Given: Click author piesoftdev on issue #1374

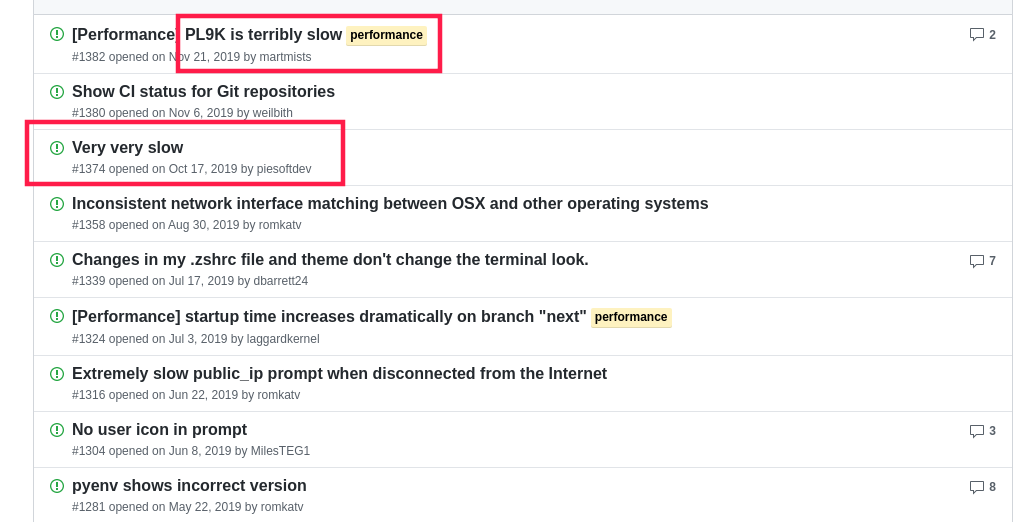Looking at the screenshot, I should [284, 169].
